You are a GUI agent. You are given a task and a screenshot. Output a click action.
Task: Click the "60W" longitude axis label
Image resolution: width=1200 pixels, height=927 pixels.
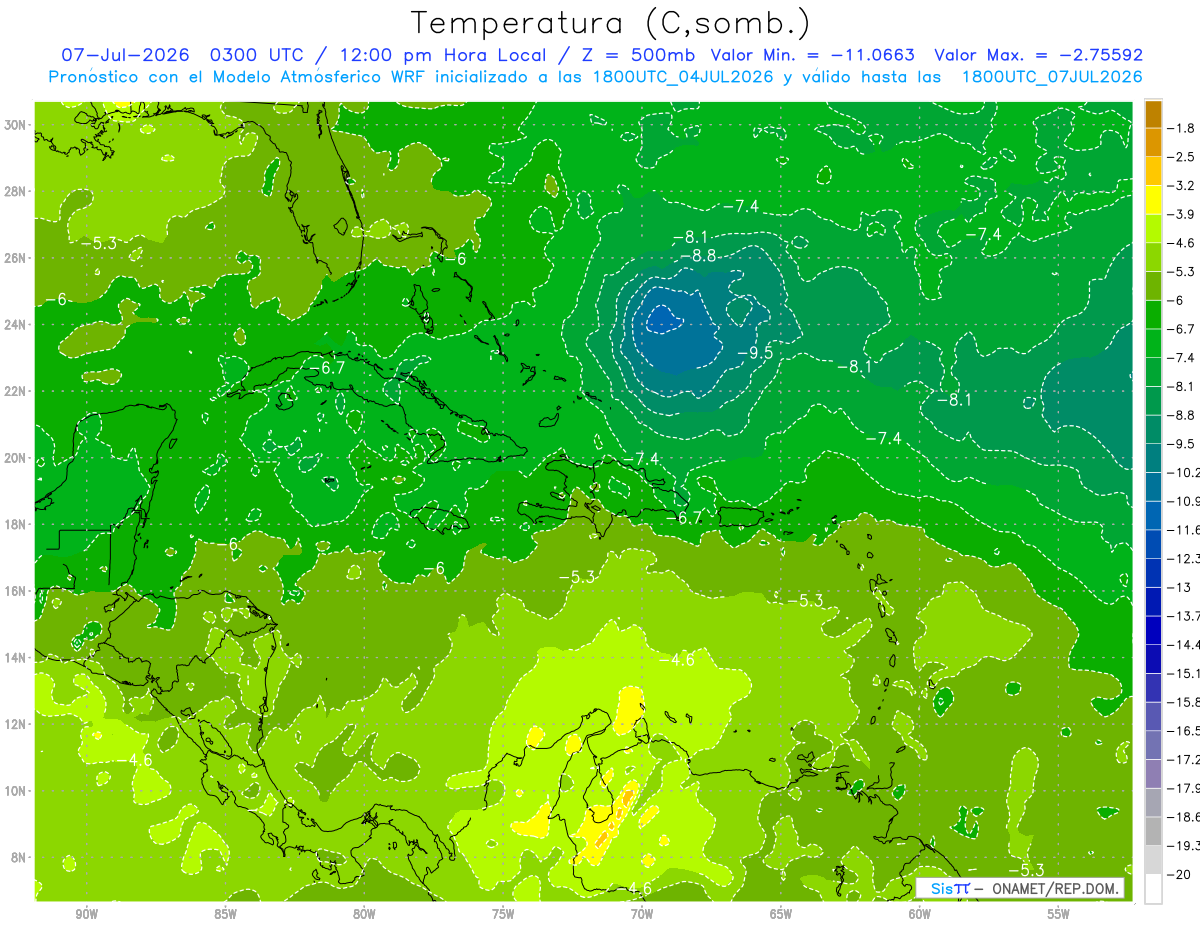pos(920,914)
